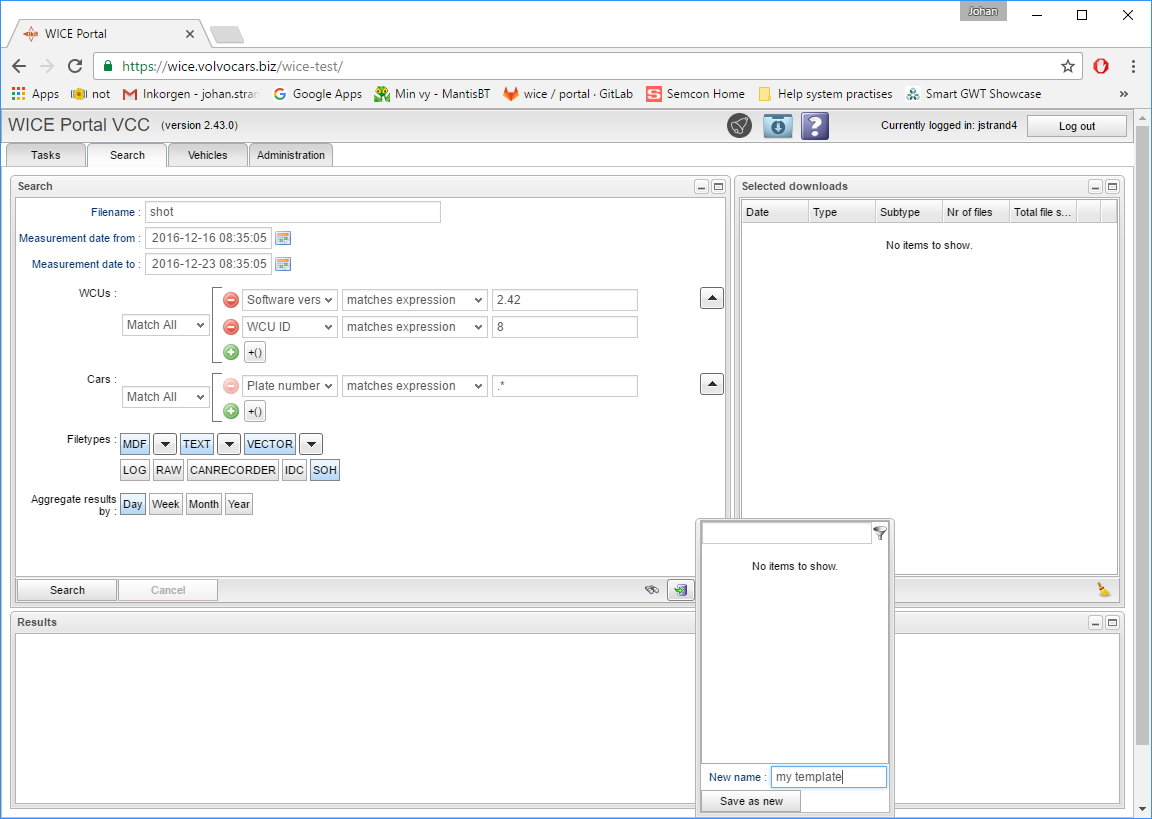Click the Filename input field
The width and height of the screenshot is (1152, 819).
click(x=292, y=212)
